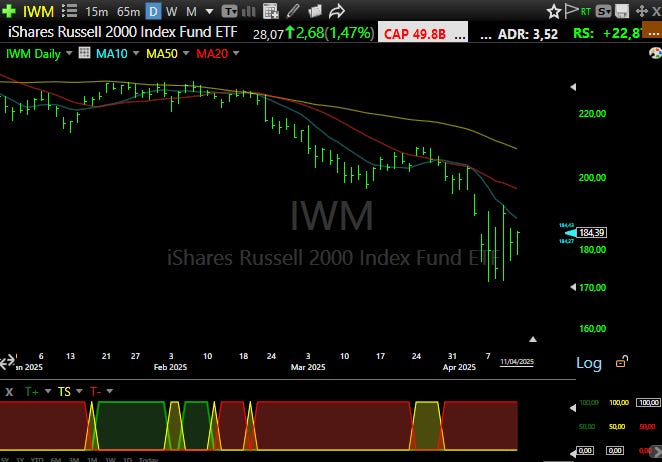This screenshot has width=662, height=462.
Task: Click the yellow TS indicator label
Action: click(x=64, y=392)
